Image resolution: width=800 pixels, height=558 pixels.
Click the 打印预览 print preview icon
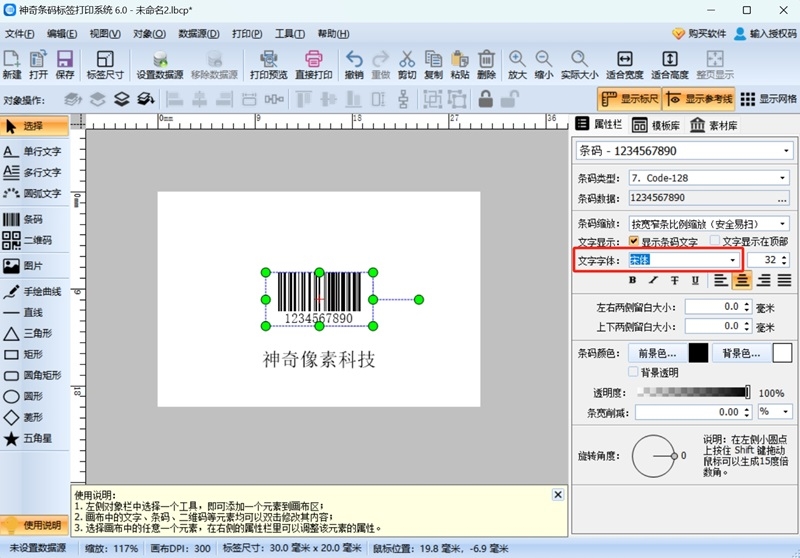[x=268, y=65]
